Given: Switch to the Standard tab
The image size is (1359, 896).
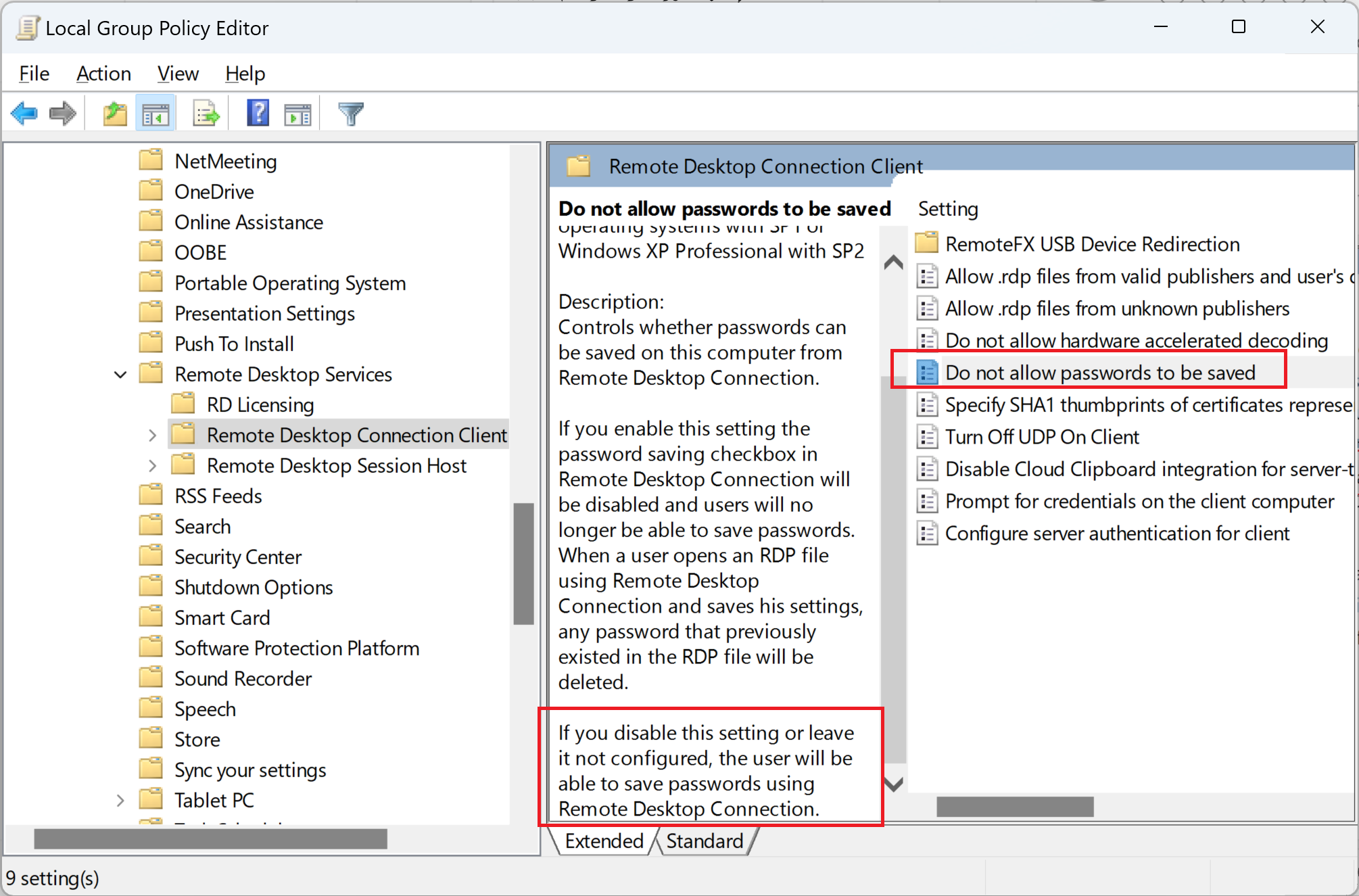Looking at the screenshot, I should [705, 841].
